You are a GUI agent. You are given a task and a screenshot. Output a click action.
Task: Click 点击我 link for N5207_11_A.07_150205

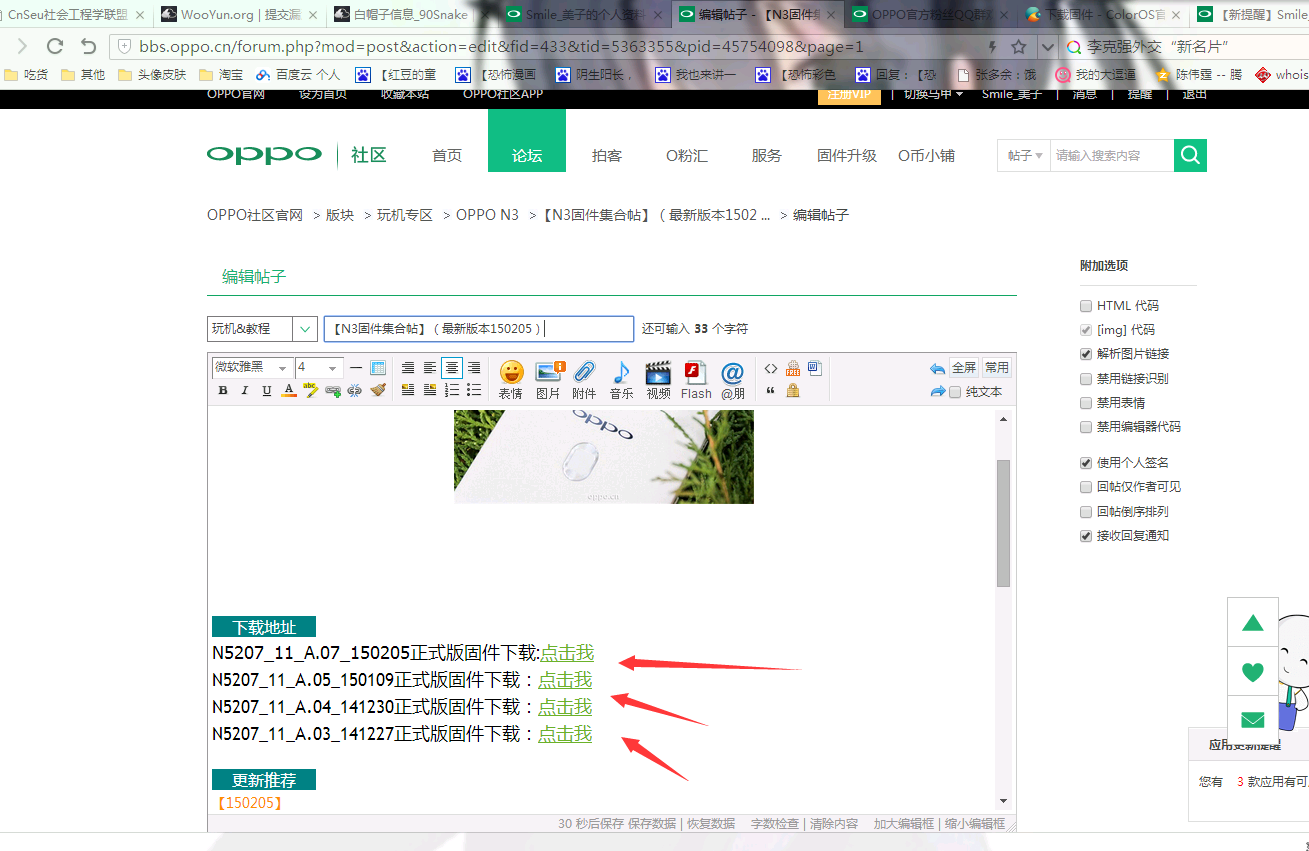point(567,653)
